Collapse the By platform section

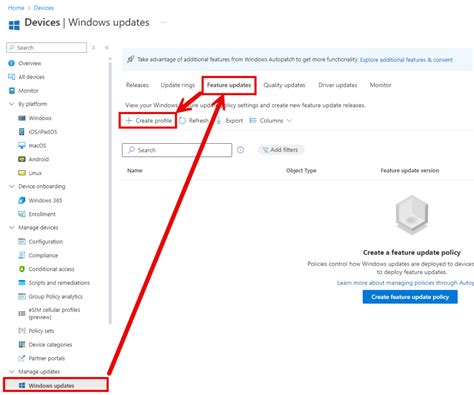point(11,104)
